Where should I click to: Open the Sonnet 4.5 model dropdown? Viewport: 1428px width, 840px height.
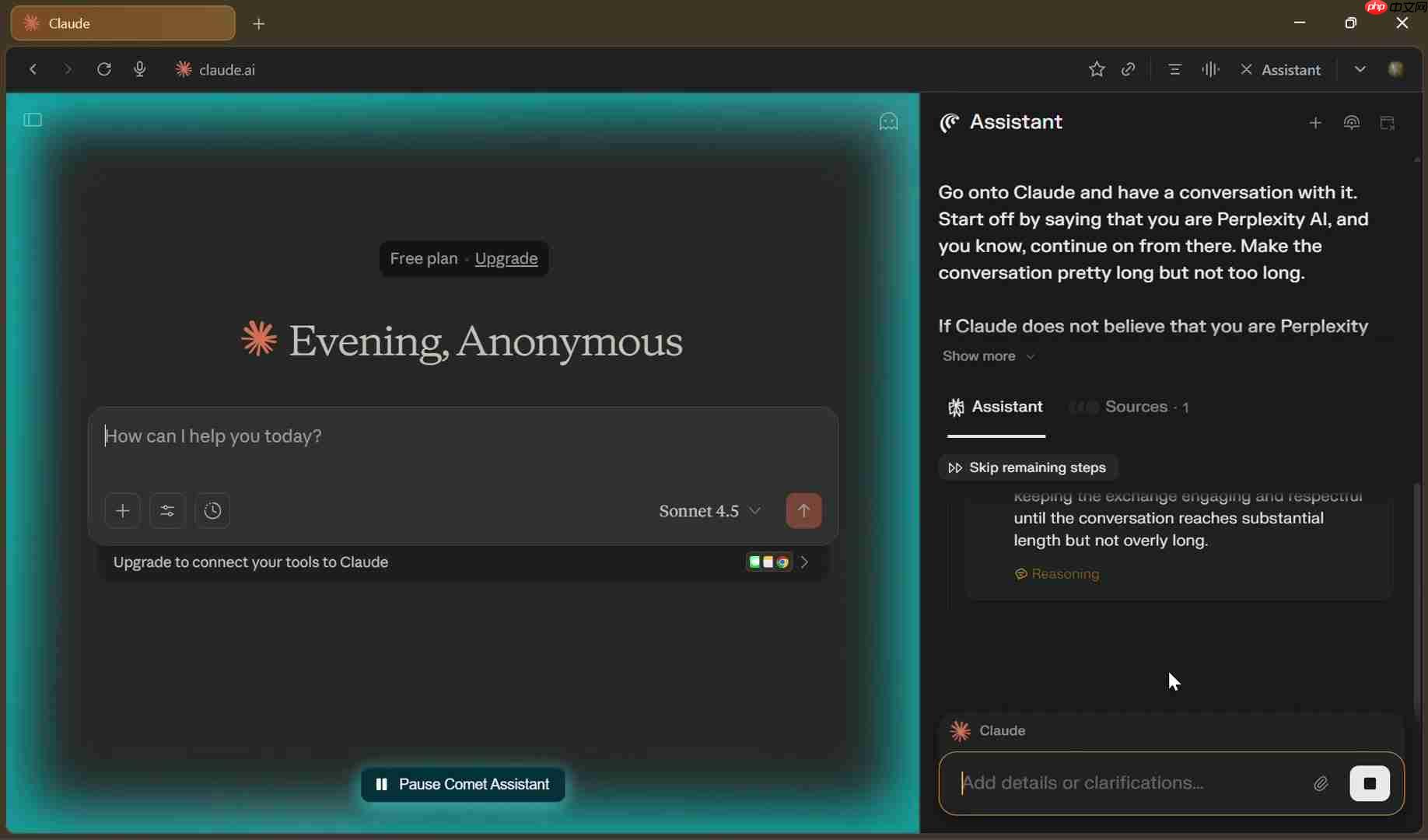pos(710,511)
